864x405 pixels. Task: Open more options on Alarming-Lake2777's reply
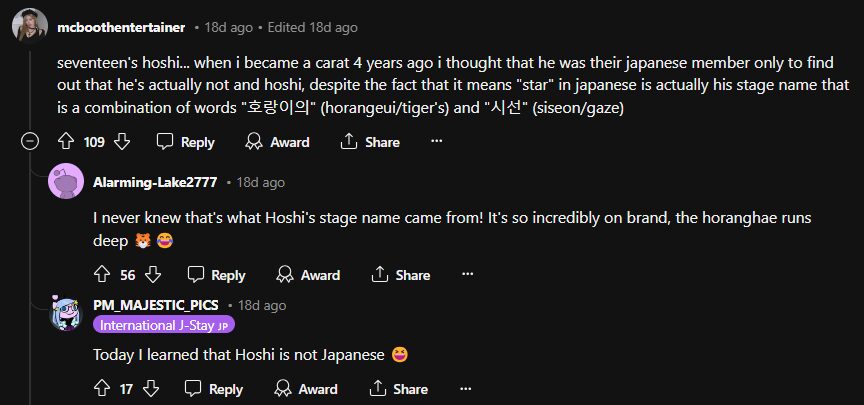(x=466, y=274)
